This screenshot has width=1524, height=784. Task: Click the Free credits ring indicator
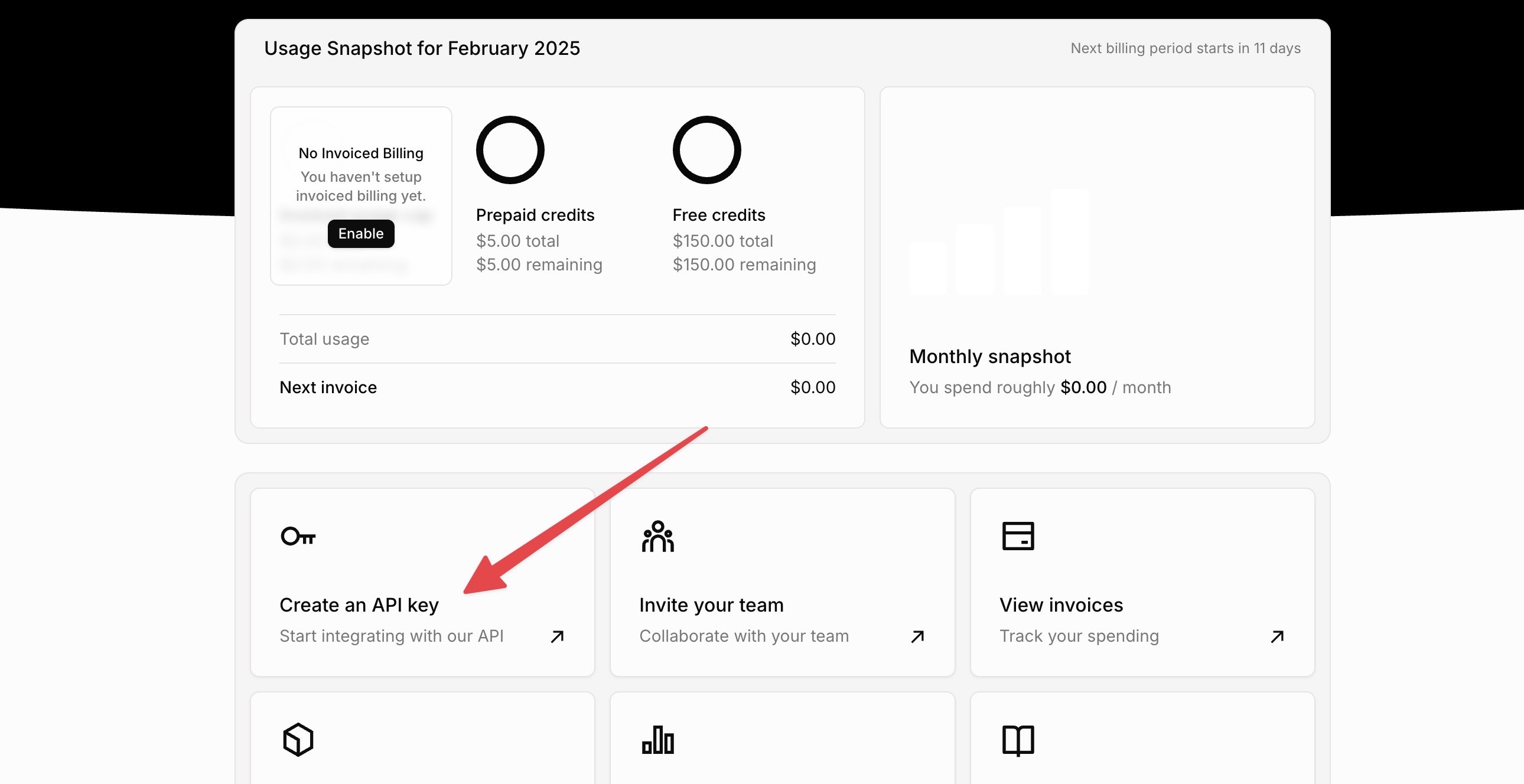click(707, 149)
